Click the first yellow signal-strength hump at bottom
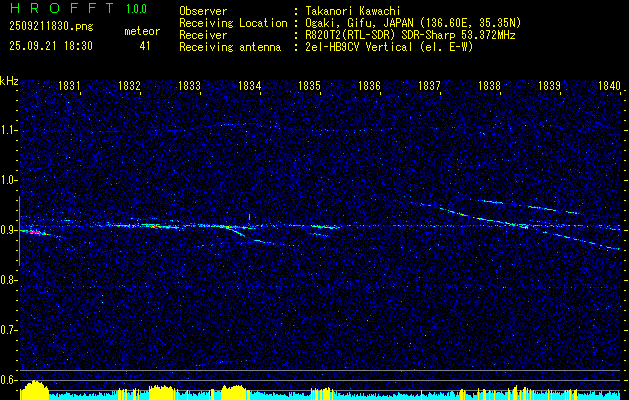This screenshot has height=400, width=629. 34,390
